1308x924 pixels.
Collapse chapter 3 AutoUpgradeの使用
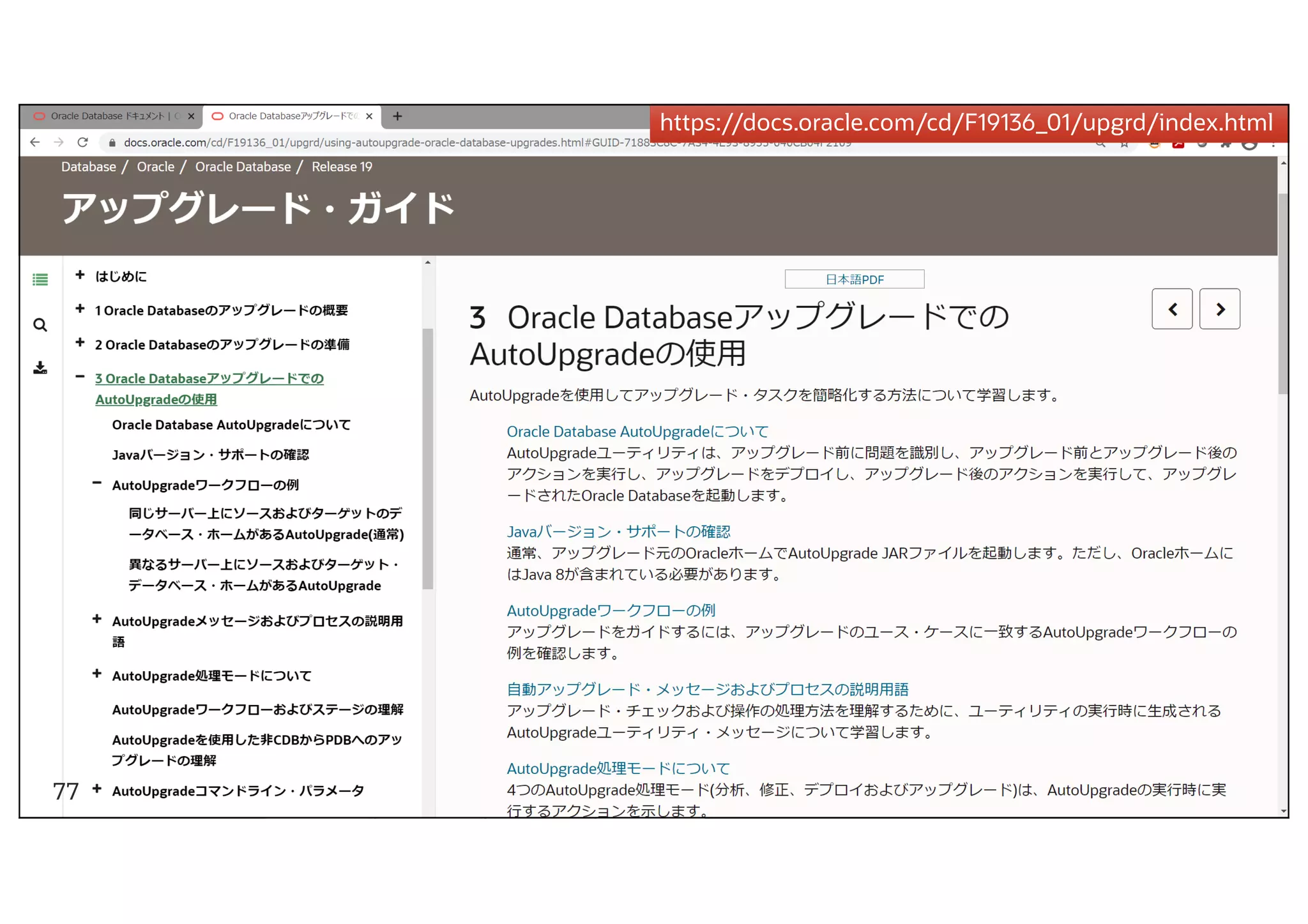pos(80,377)
